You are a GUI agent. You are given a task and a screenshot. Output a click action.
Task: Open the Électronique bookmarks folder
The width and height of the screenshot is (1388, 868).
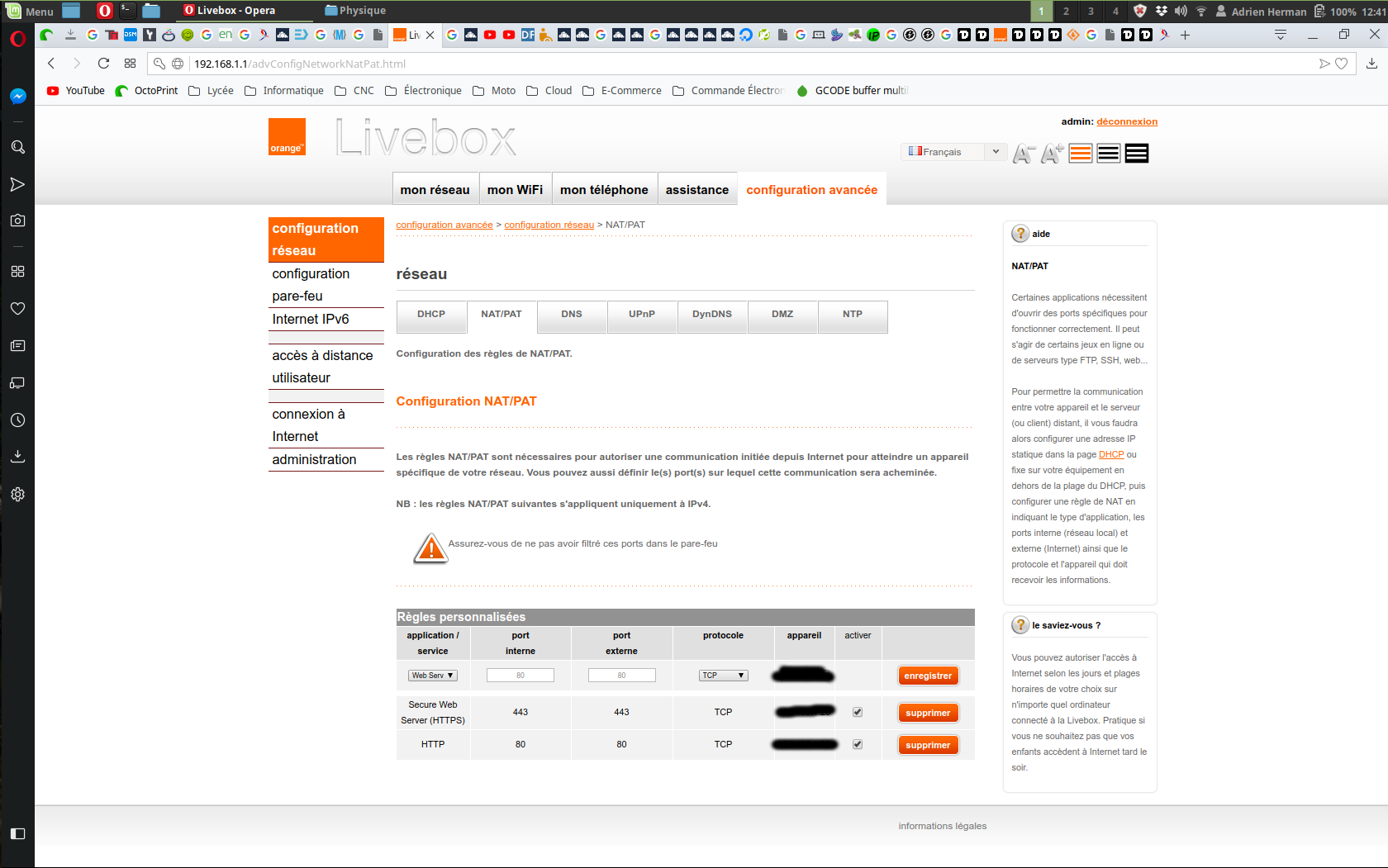[x=424, y=91]
